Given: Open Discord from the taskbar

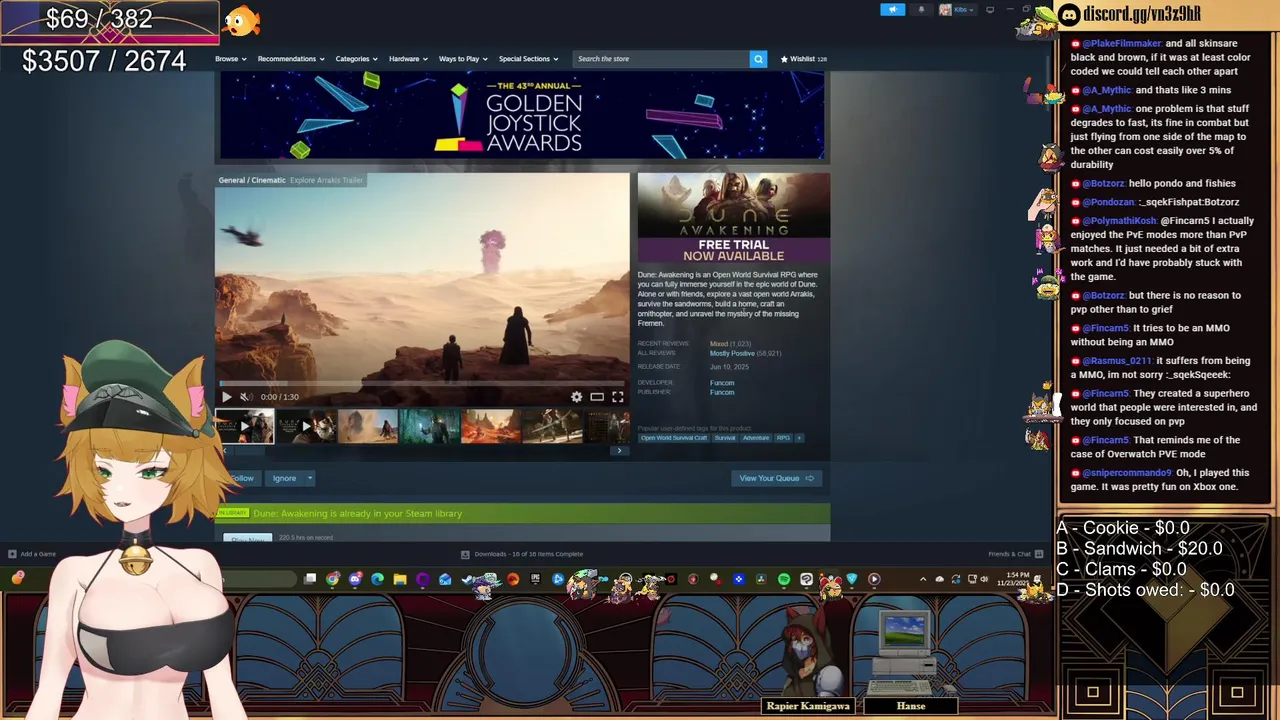Looking at the screenshot, I should click(x=356, y=579).
